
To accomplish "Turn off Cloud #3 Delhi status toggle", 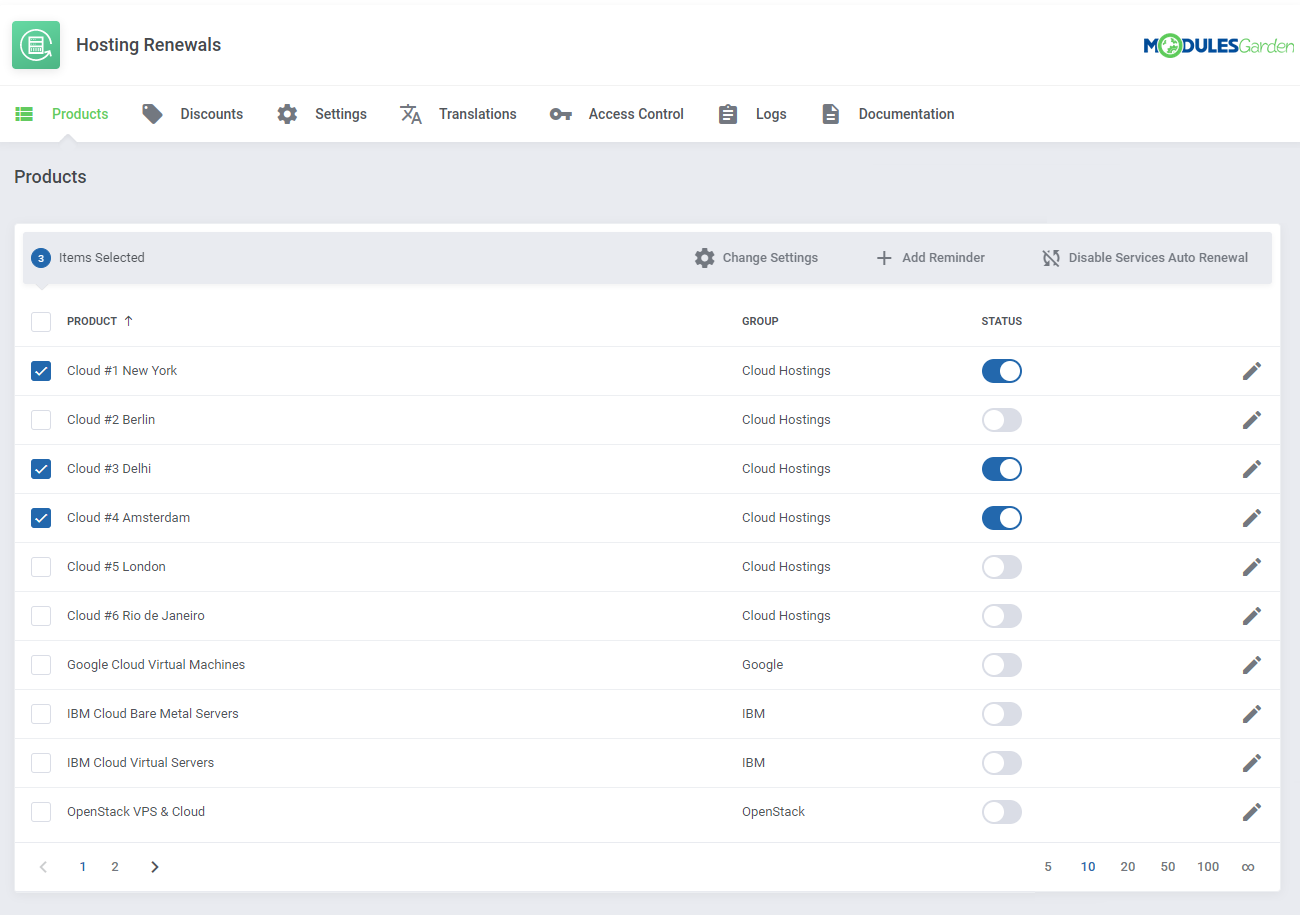I will (1002, 469).
